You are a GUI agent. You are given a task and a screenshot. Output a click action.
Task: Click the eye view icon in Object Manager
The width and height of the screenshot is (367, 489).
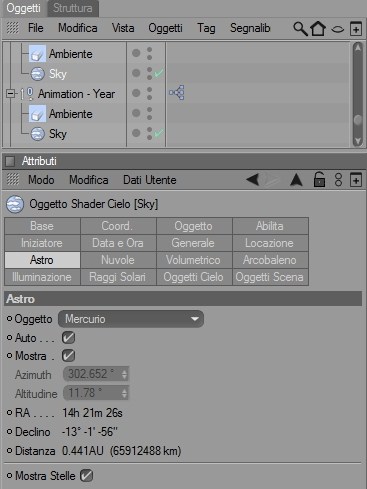[338, 29]
